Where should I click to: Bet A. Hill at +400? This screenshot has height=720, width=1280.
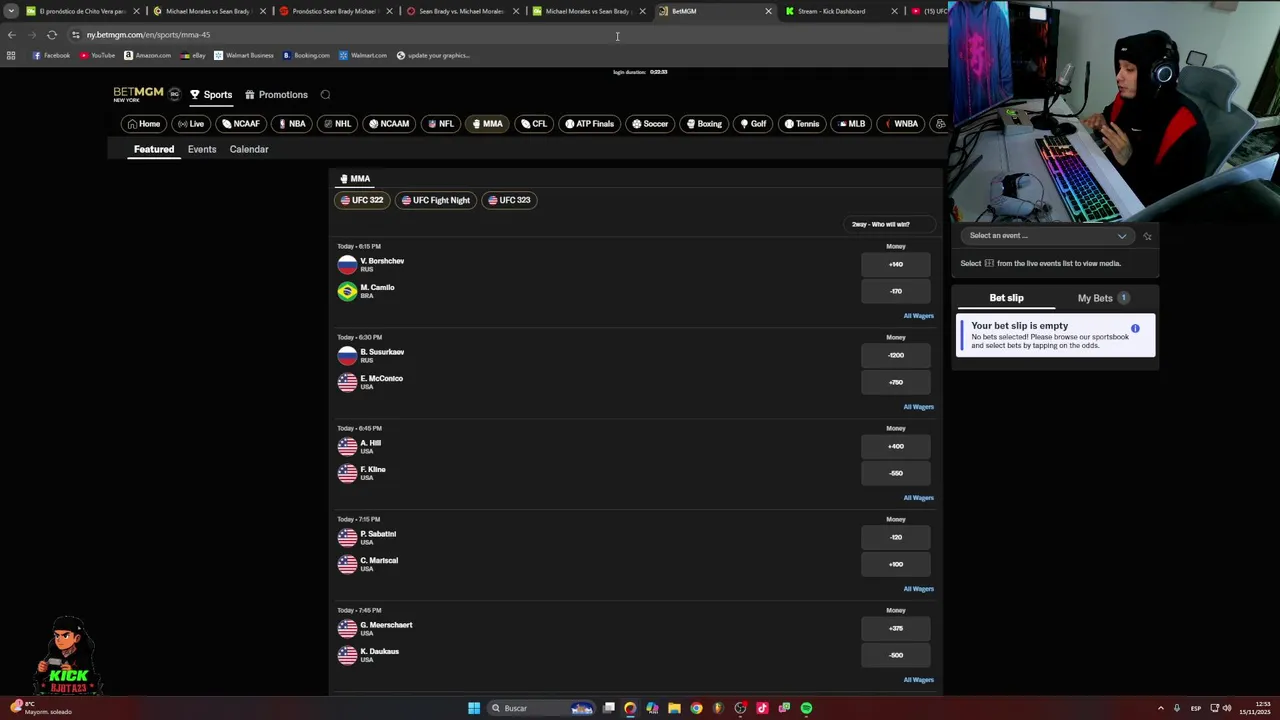click(896, 447)
